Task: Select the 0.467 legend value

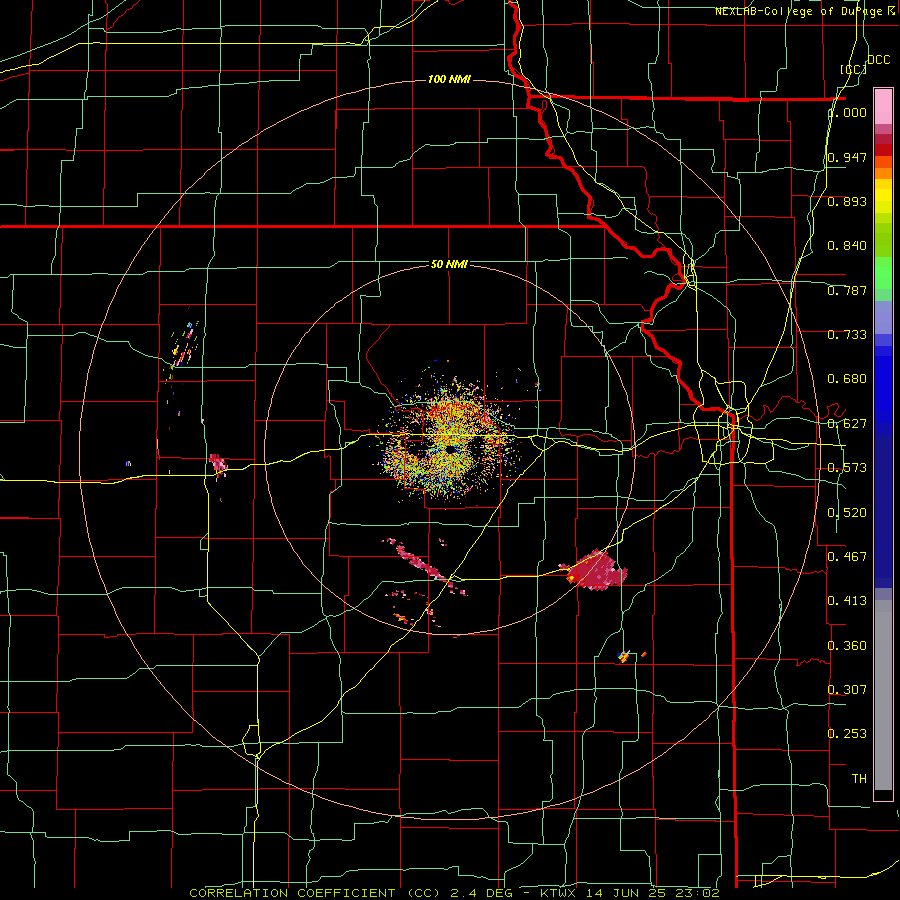Action: [x=847, y=556]
